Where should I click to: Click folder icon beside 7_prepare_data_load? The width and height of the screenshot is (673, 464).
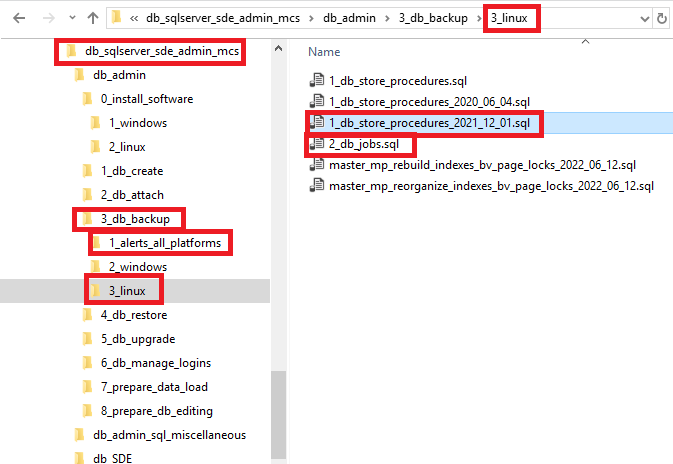87,387
